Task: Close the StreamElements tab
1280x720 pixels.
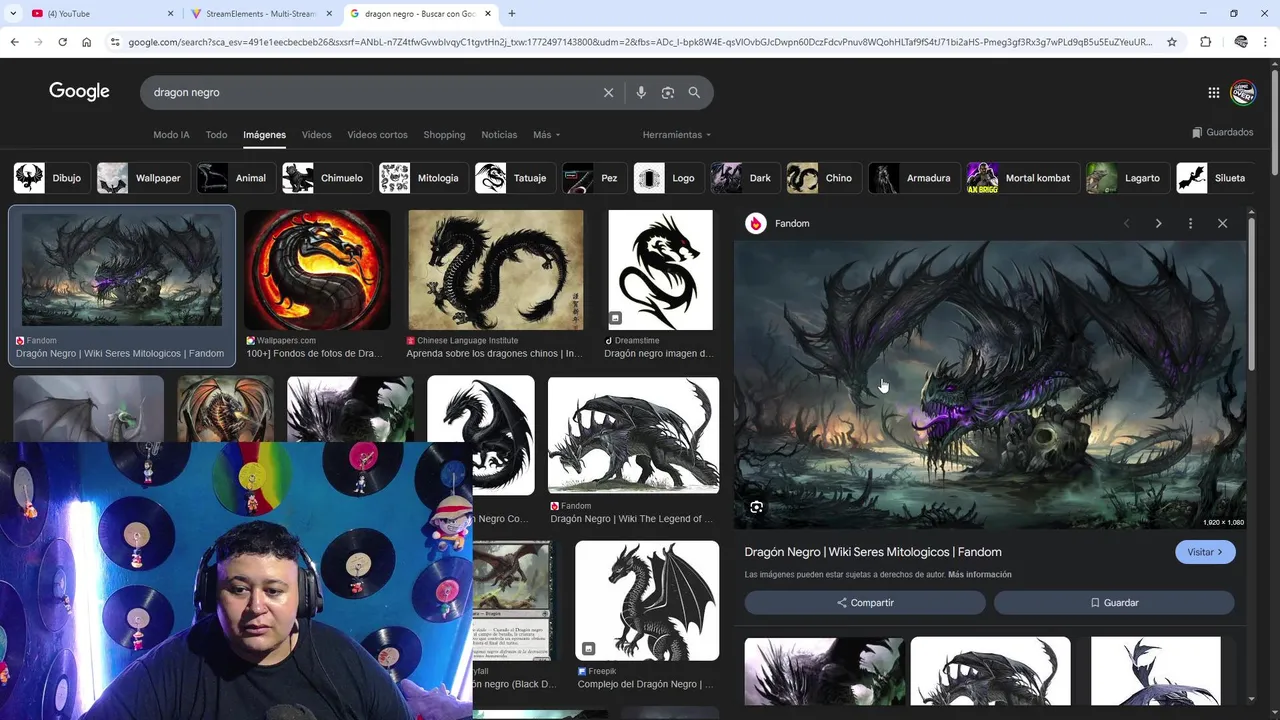Action: pos(329,14)
